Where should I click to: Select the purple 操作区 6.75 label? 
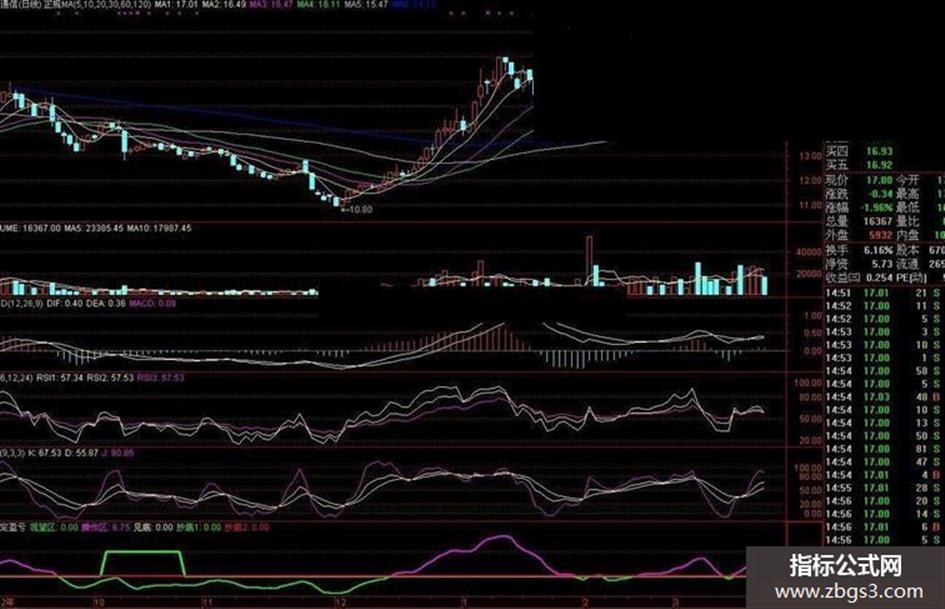(106, 528)
